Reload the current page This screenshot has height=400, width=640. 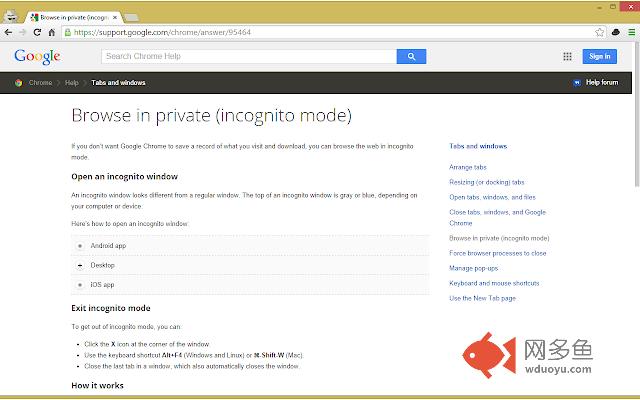37,32
